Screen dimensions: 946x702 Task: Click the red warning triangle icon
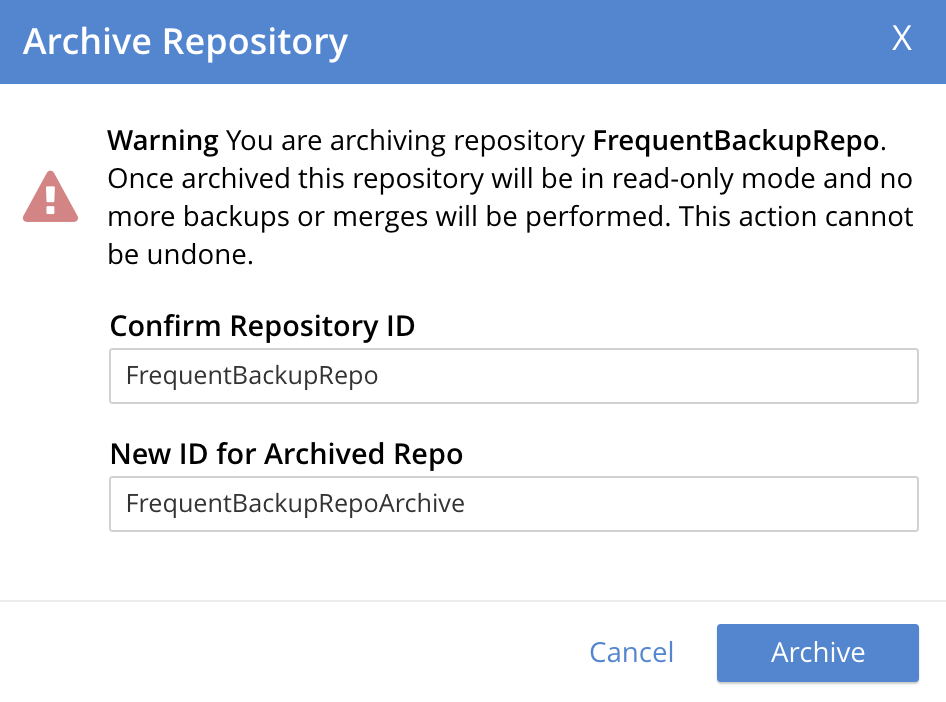coord(50,196)
